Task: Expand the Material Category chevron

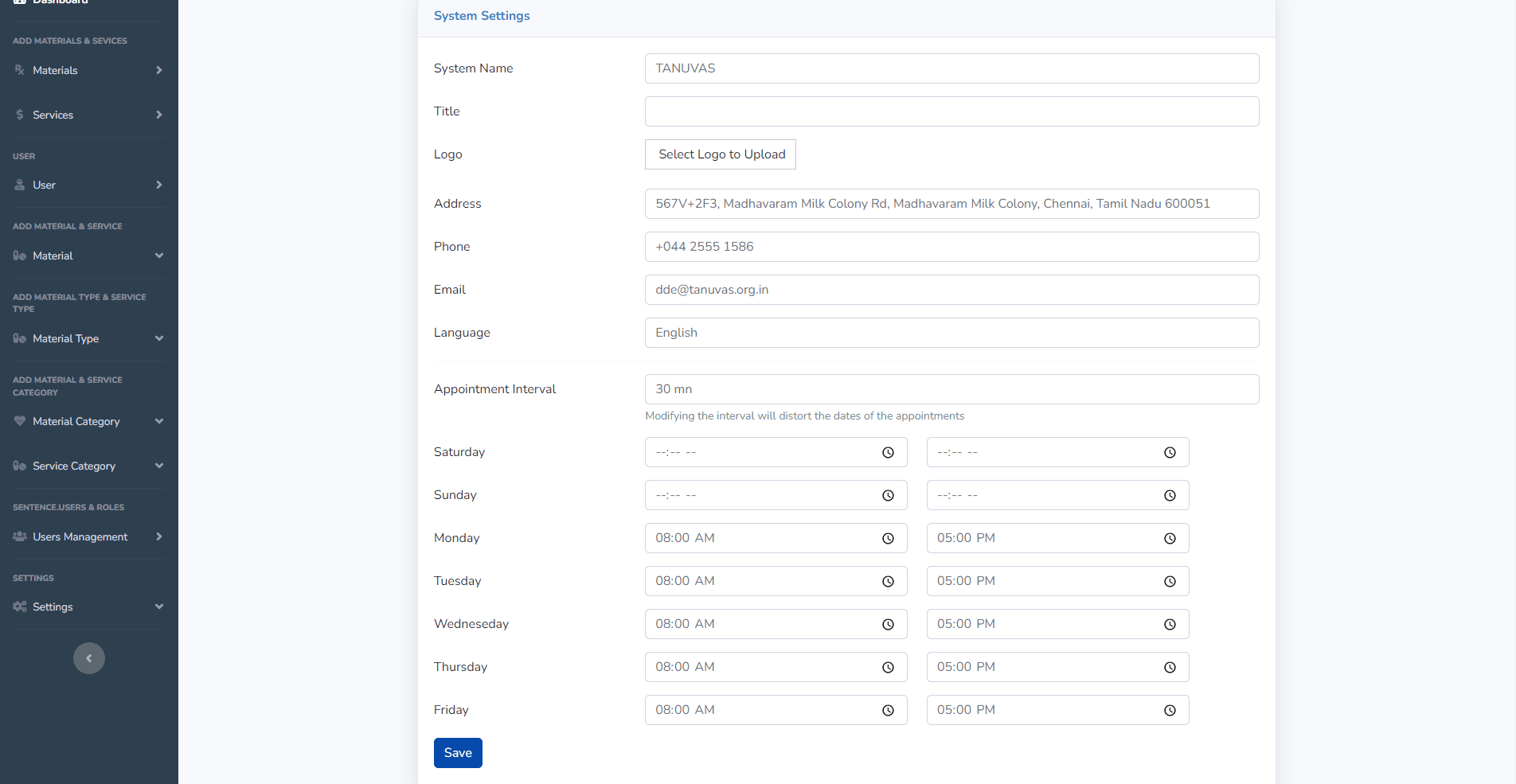Action: click(x=159, y=421)
